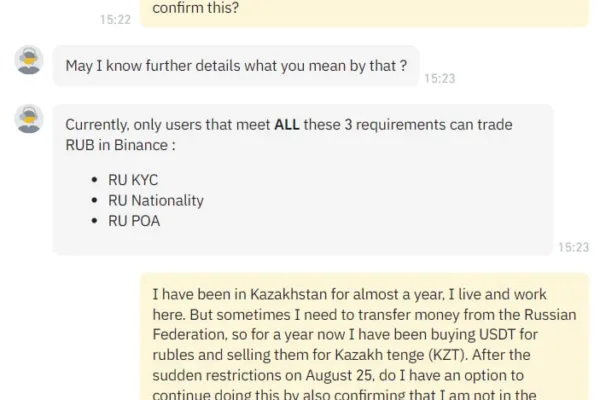
Task: Click the 15:23 timestamp beside "May I know" message
Action: [439, 78]
